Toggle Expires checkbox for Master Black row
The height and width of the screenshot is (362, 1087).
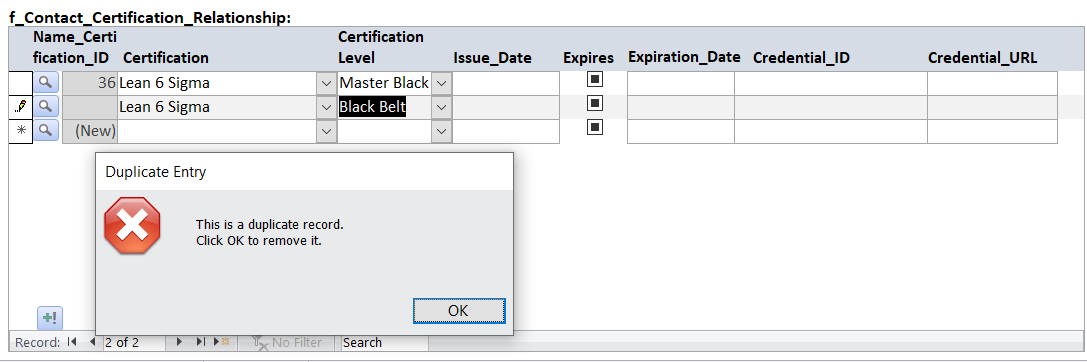[595, 79]
